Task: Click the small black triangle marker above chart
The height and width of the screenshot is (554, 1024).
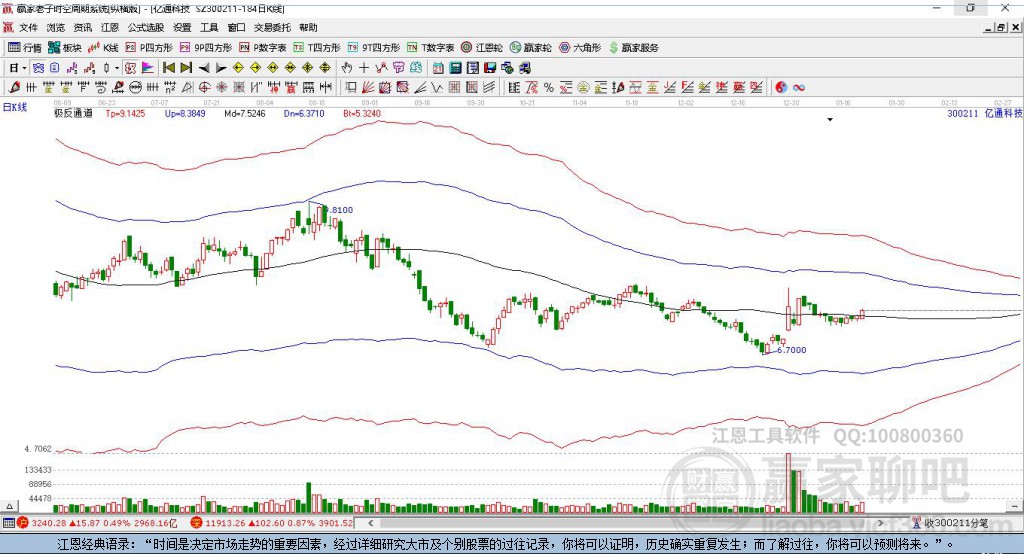Action: 830,120
